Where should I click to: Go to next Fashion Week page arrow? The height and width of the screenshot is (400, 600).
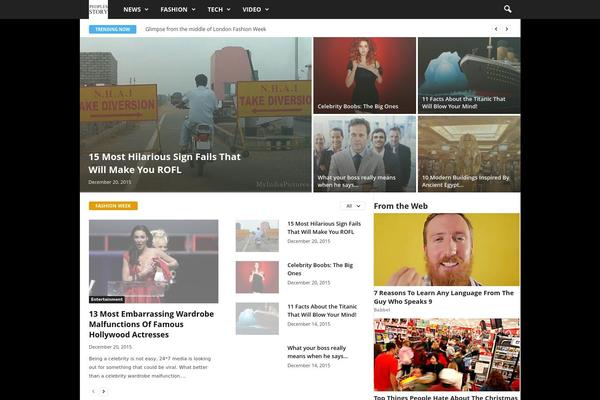pos(103,391)
